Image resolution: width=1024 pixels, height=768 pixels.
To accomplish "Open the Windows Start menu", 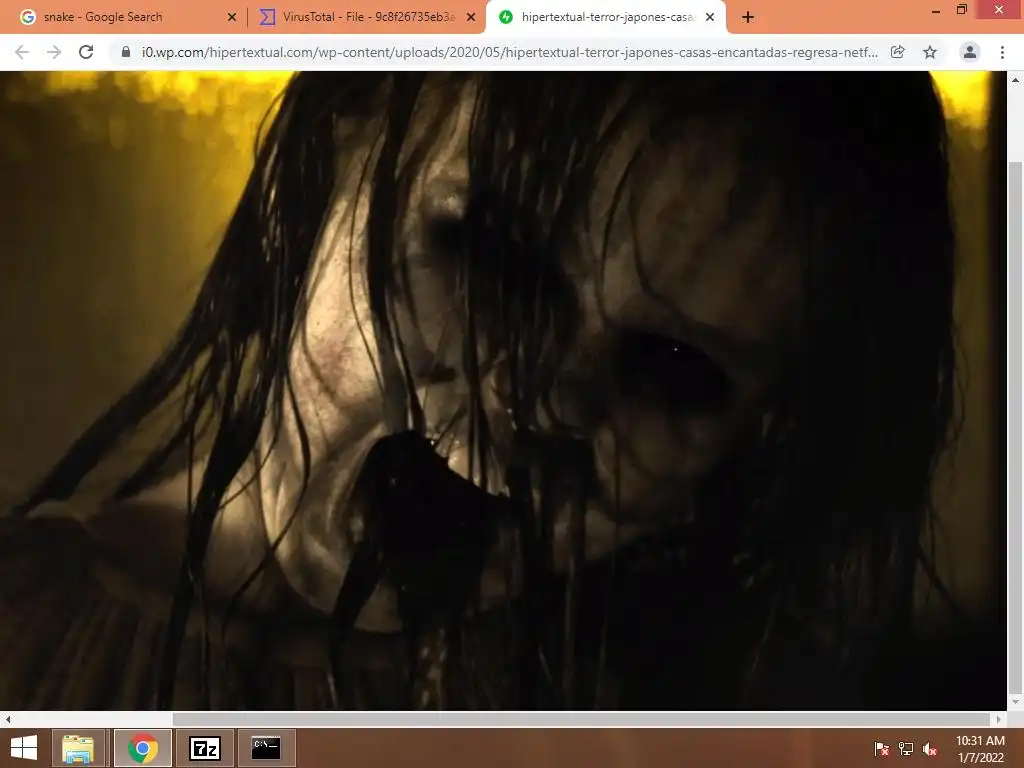I will (24, 748).
